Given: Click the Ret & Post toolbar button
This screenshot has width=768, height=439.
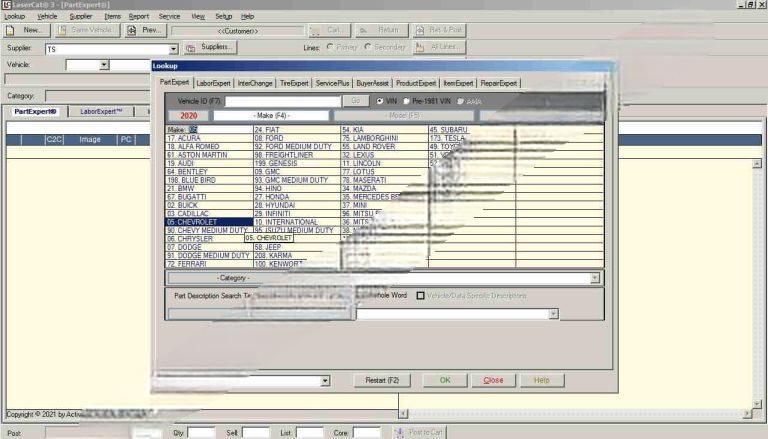Looking at the screenshot, I should tap(439, 30).
